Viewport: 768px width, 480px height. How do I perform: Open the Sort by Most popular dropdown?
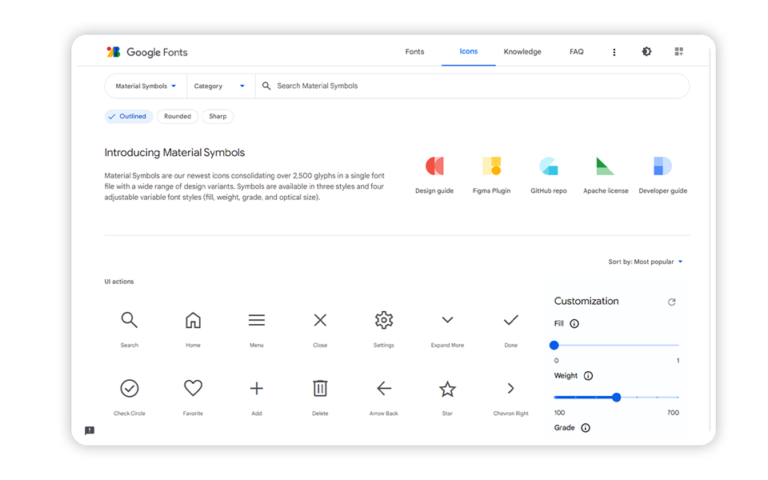click(645, 262)
